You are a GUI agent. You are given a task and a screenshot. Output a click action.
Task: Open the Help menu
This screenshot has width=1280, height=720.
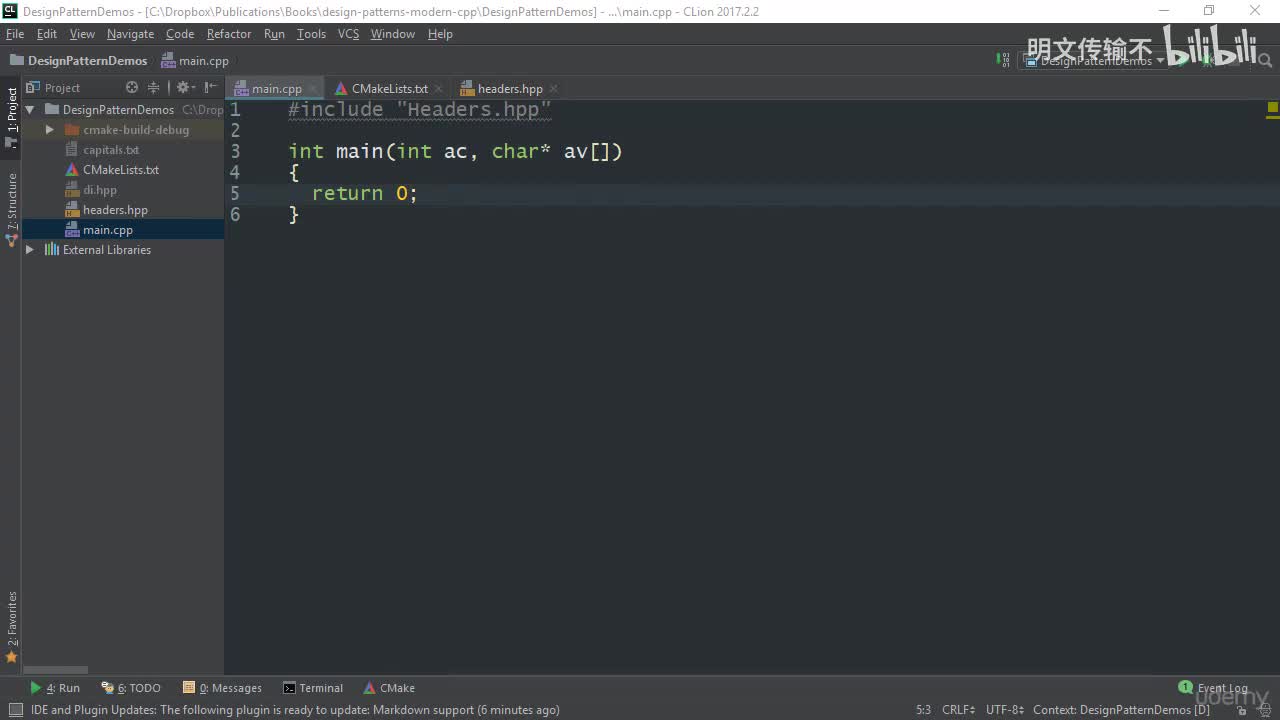click(440, 34)
